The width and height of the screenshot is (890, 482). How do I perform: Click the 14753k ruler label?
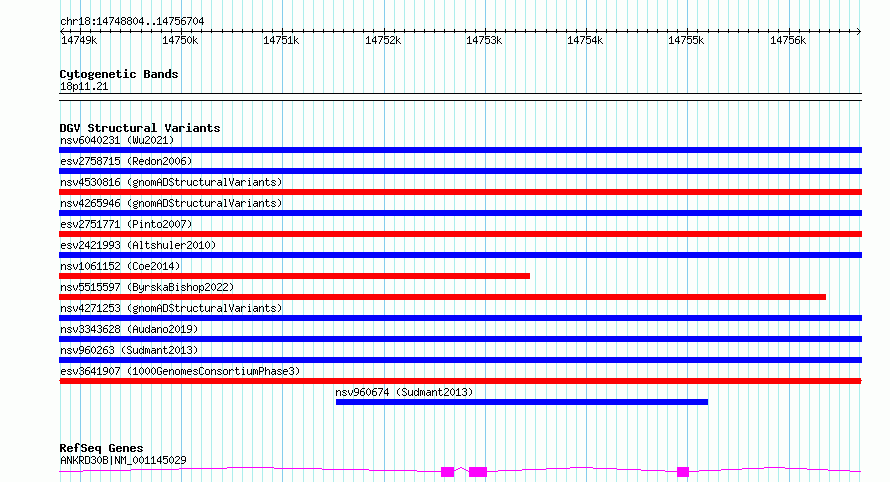tap(484, 40)
